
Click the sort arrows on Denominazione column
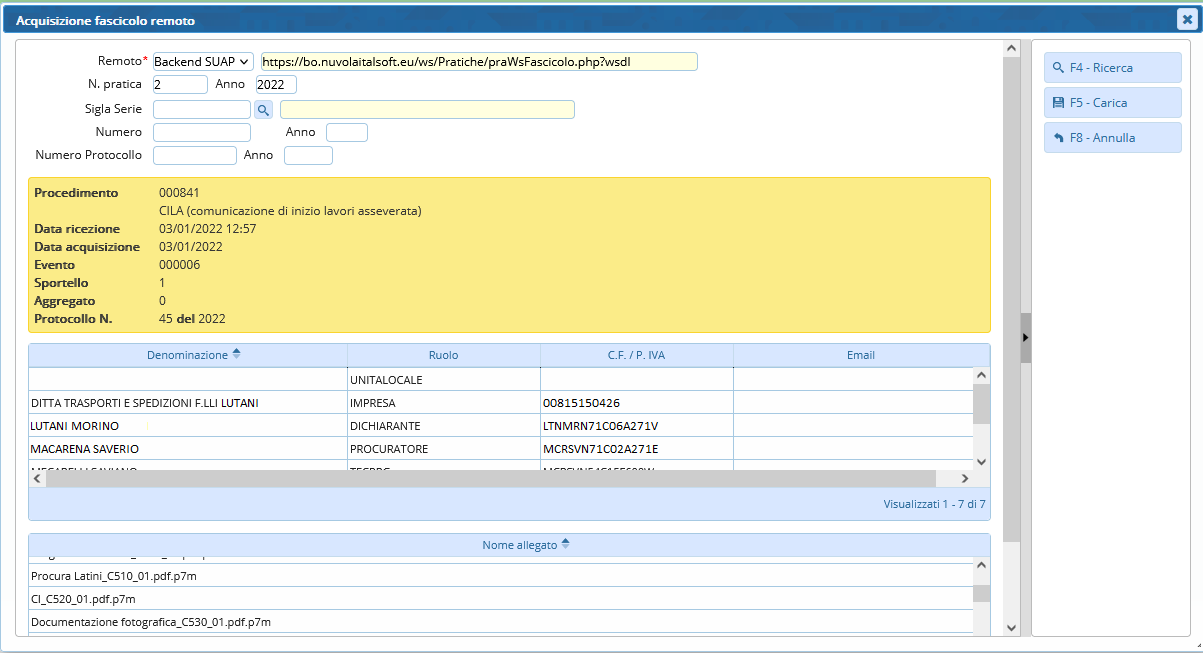coord(237,354)
